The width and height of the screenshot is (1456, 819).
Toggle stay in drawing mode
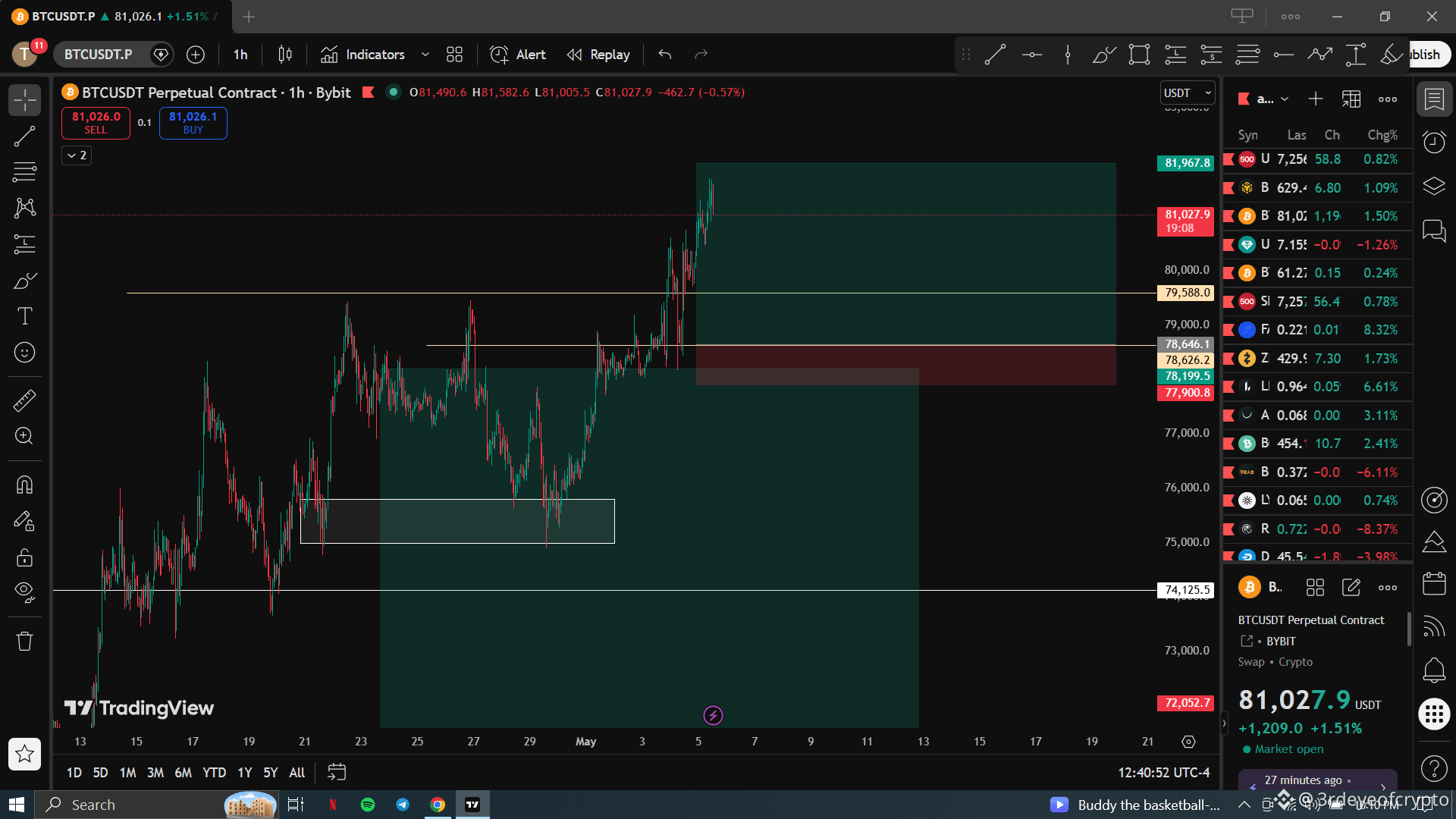24,521
